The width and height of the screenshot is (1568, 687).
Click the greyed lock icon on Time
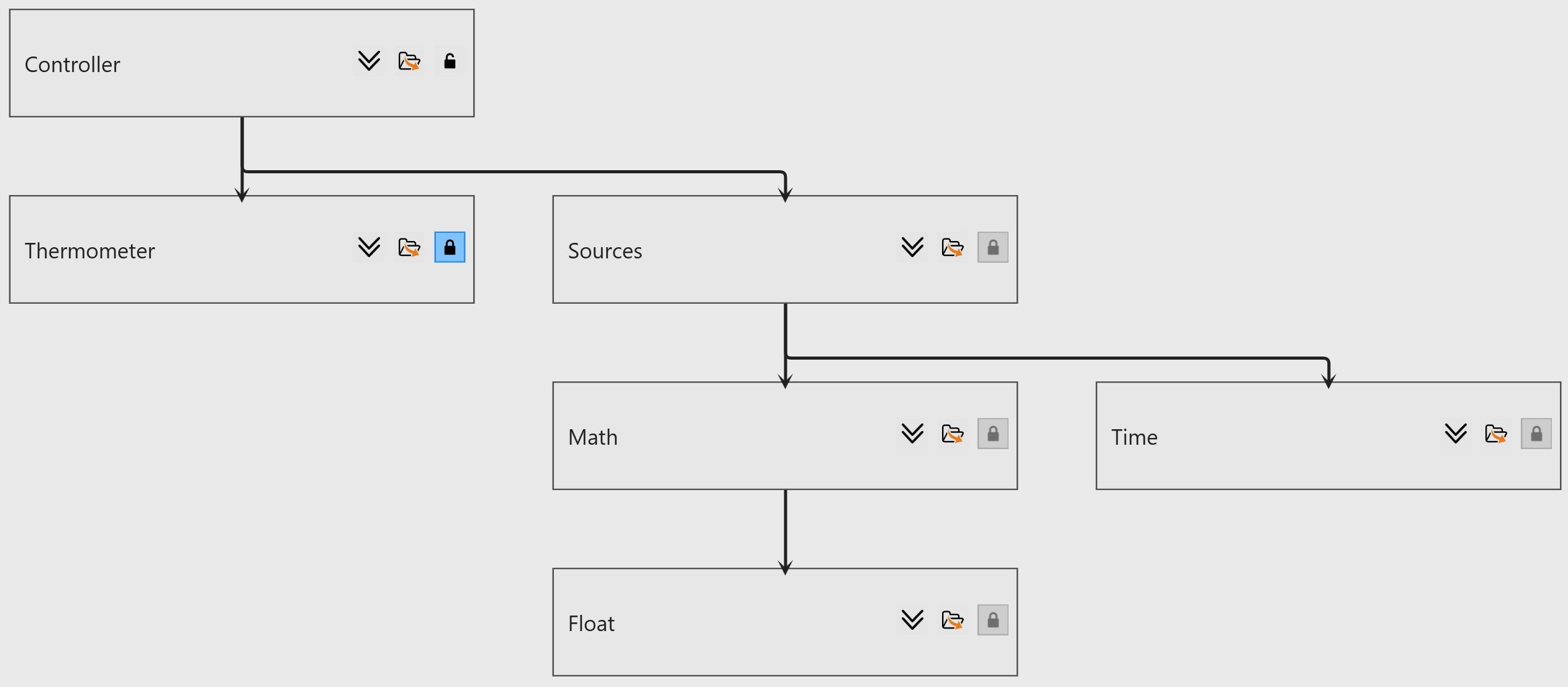point(1536,434)
